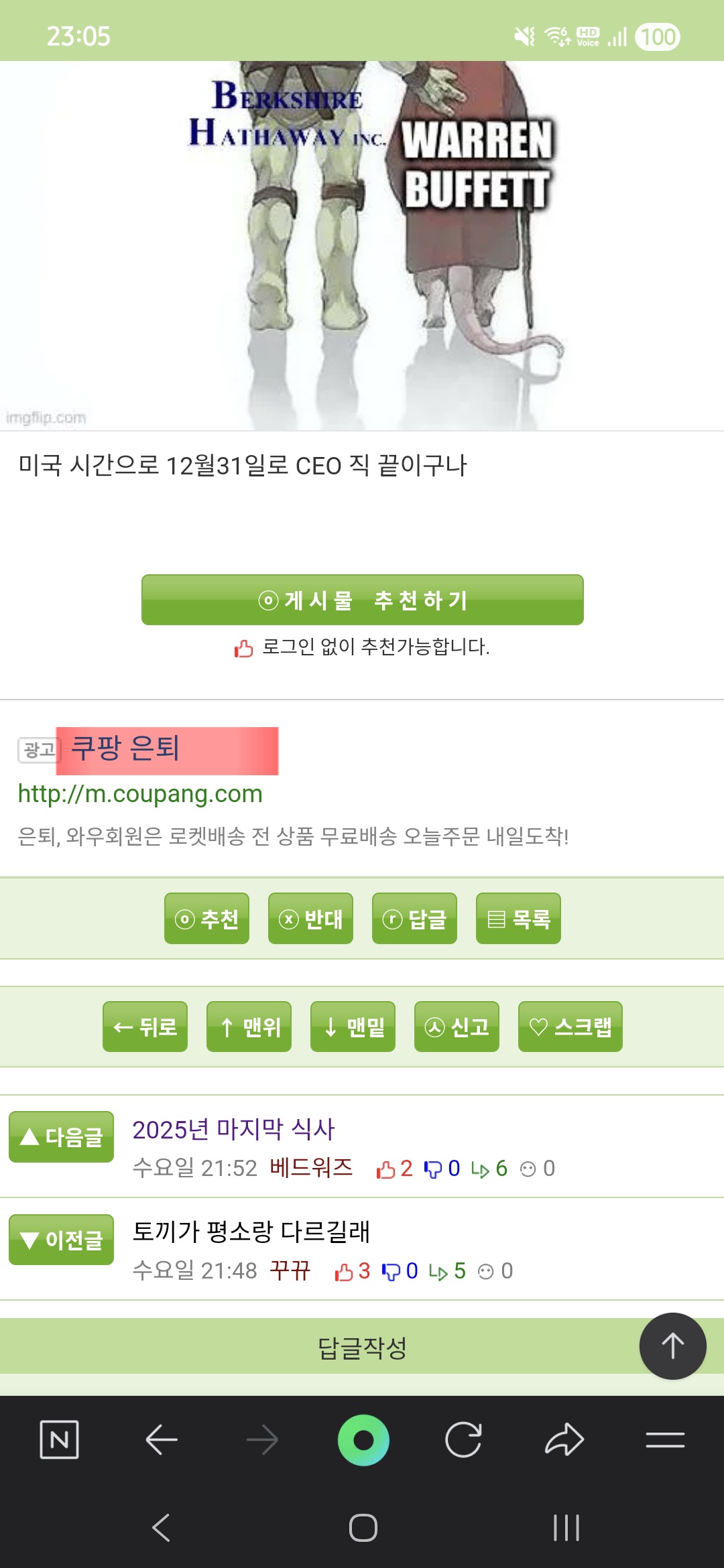Open the browser hamburger menu
Image resolution: width=724 pixels, height=1568 pixels.
click(x=665, y=1439)
